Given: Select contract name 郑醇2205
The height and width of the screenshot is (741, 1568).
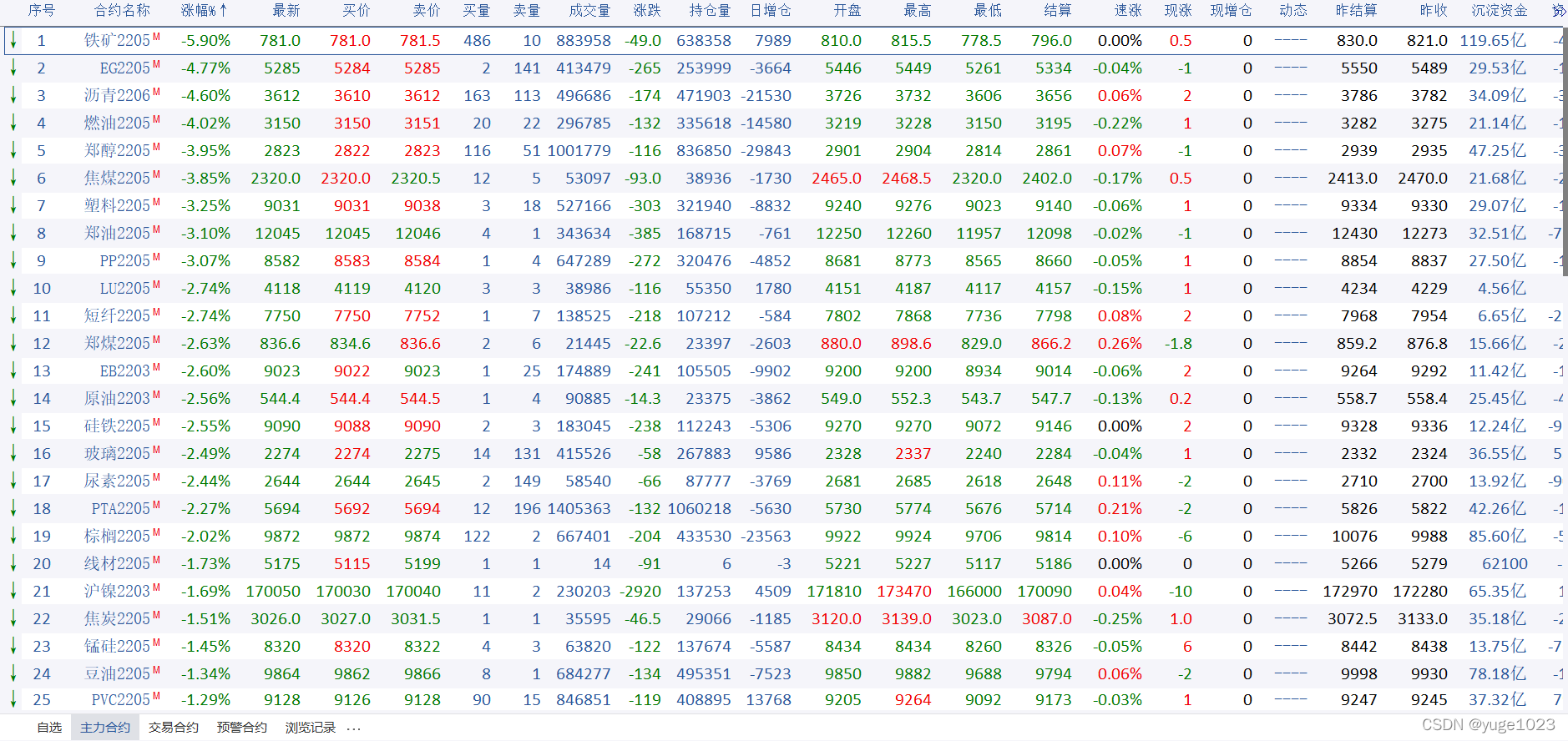Looking at the screenshot, I should tap(117, 150).
